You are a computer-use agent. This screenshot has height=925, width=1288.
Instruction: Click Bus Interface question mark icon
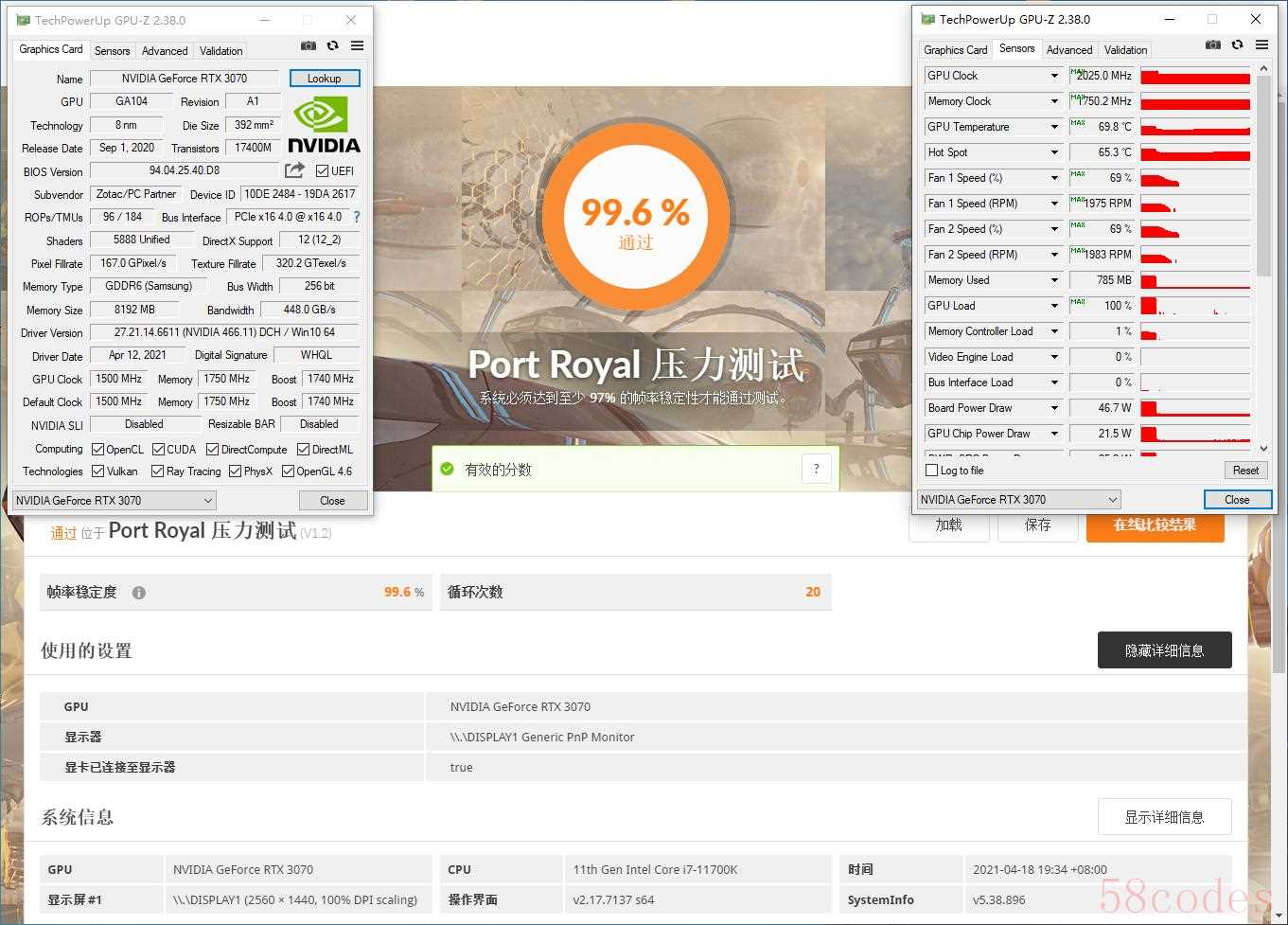[x=357, y=217]
